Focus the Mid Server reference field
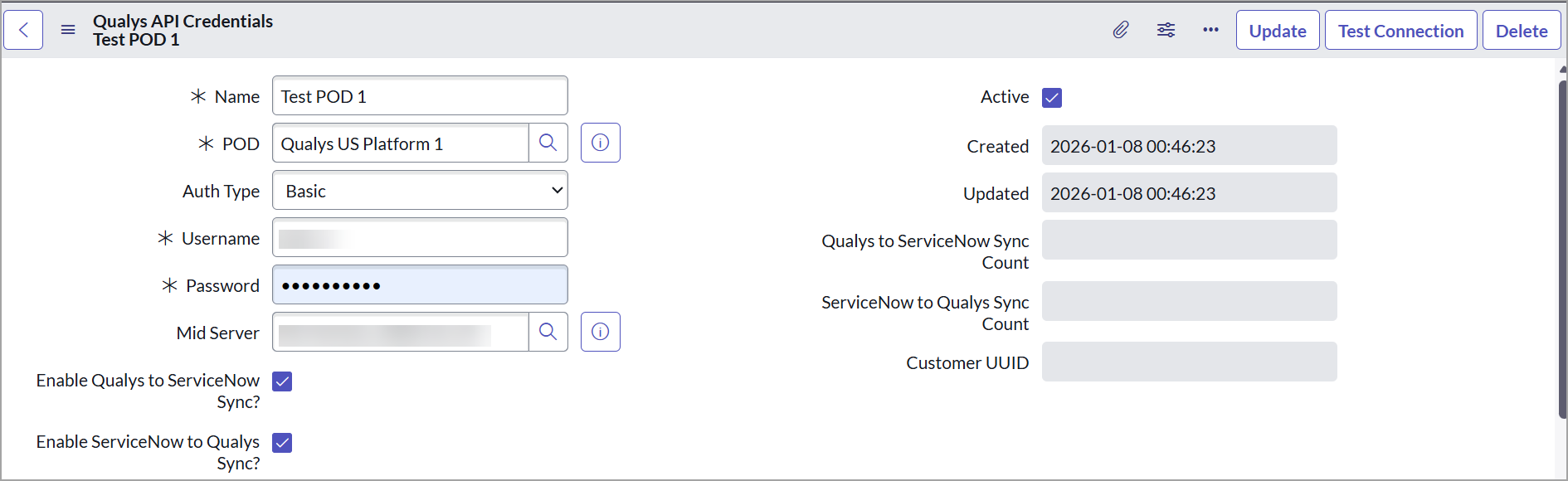The image size is (1568, 481). (401, 333)
